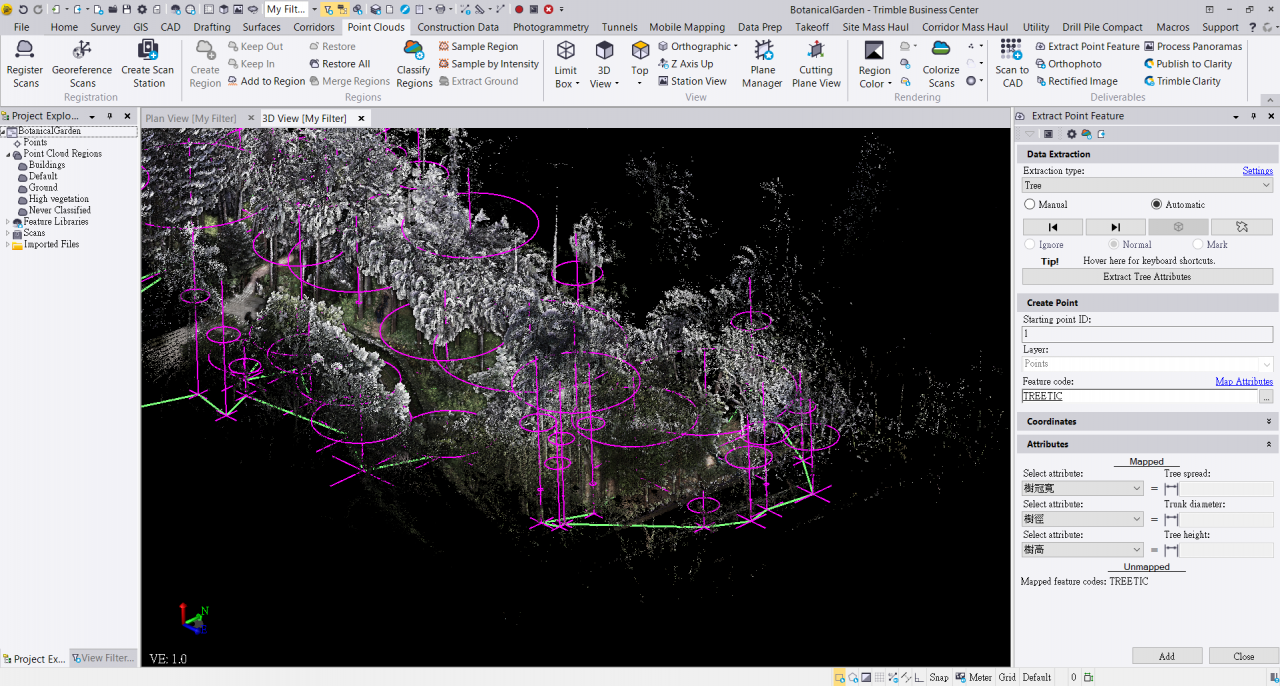This screenshot has height=686, width=1280.
Task: Click the Add button
Action: pos(1167,656)
